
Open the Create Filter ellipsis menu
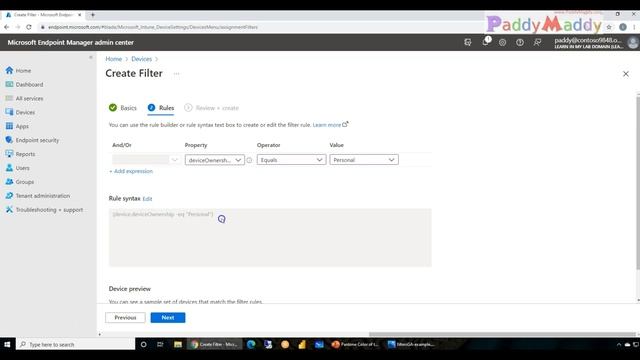176,73
